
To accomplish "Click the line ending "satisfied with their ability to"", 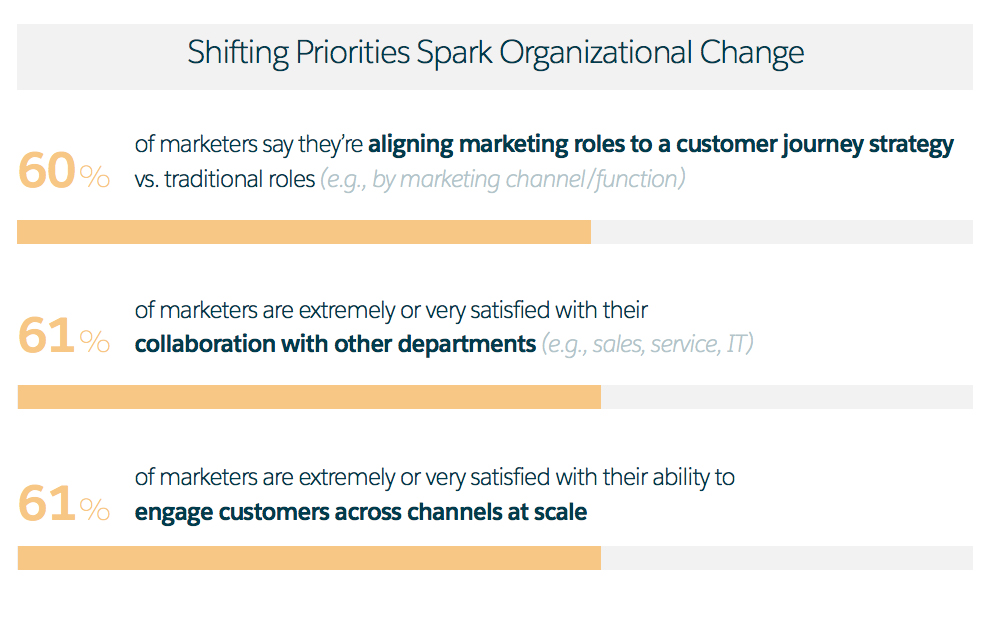I will 434,478.
